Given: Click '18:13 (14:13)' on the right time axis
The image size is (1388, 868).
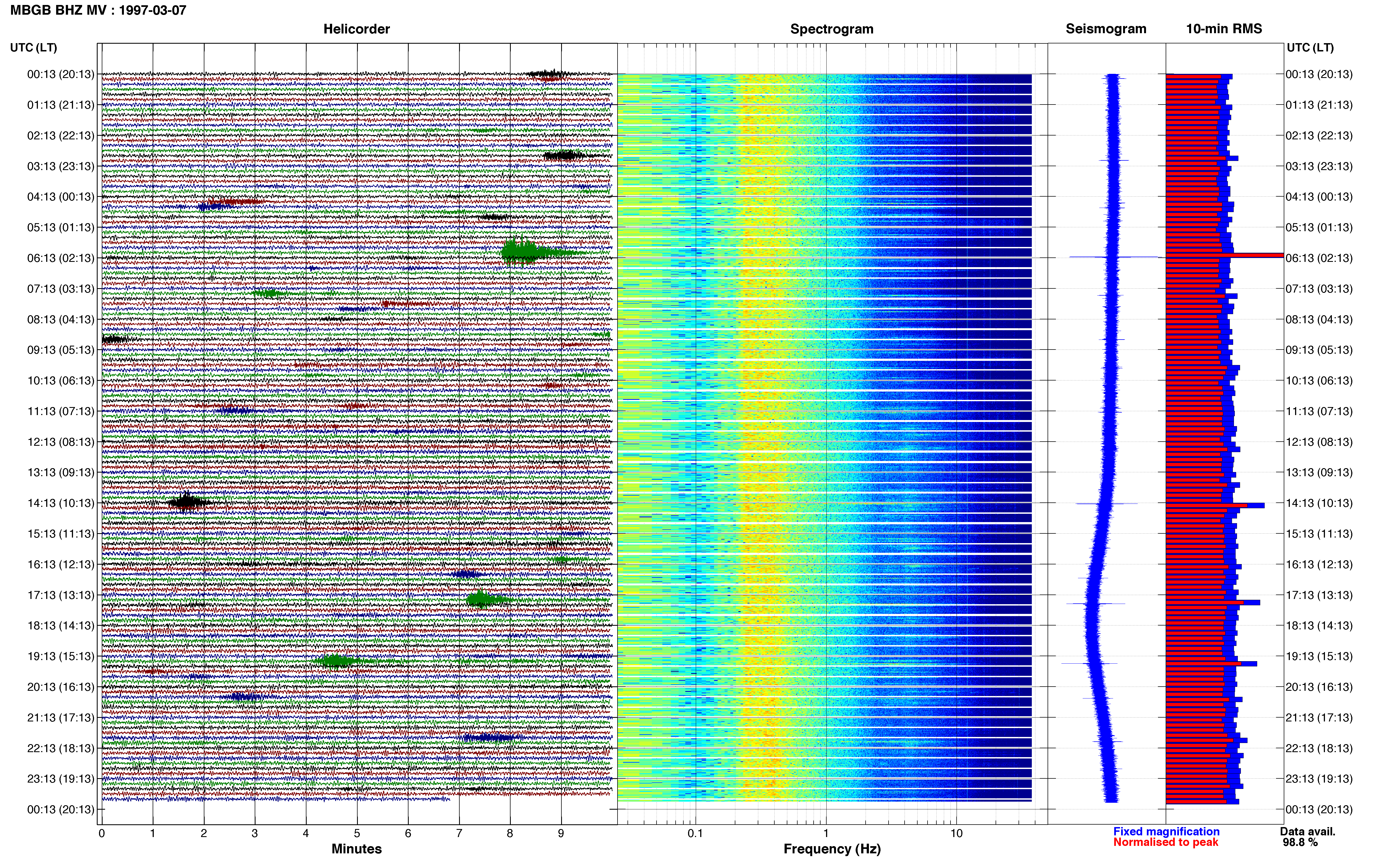Looking at the screenshot, I should click(1319, 626).
